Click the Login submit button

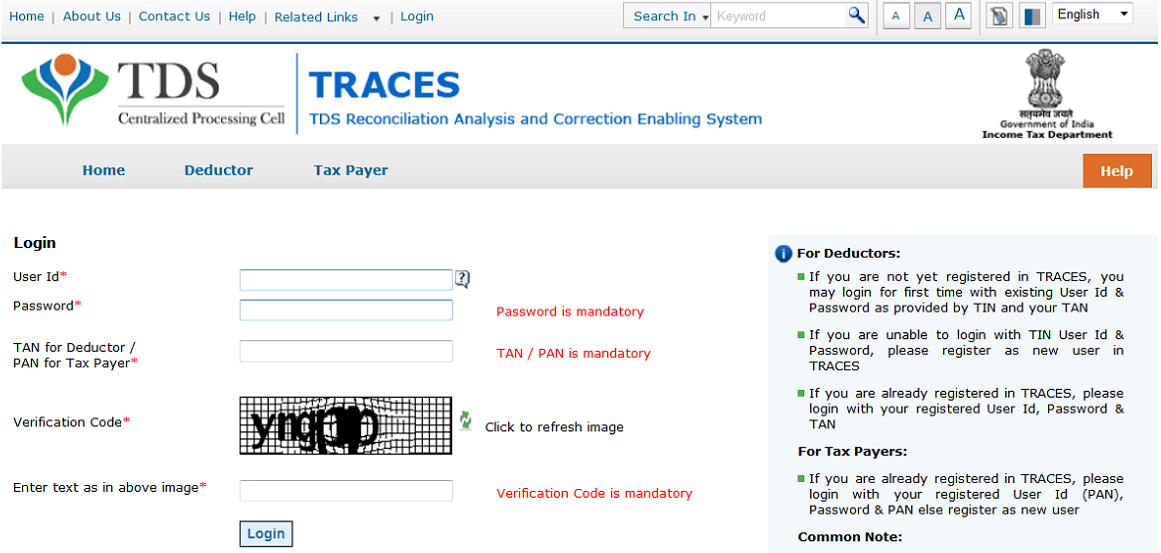(x=266, y=534)
